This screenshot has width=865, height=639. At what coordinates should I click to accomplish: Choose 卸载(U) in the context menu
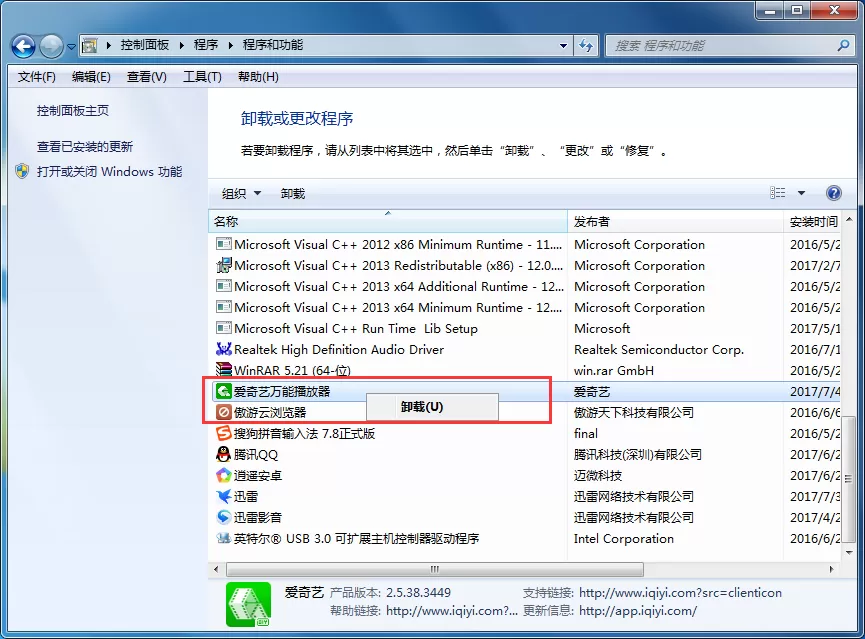click(x=432, y=407)
